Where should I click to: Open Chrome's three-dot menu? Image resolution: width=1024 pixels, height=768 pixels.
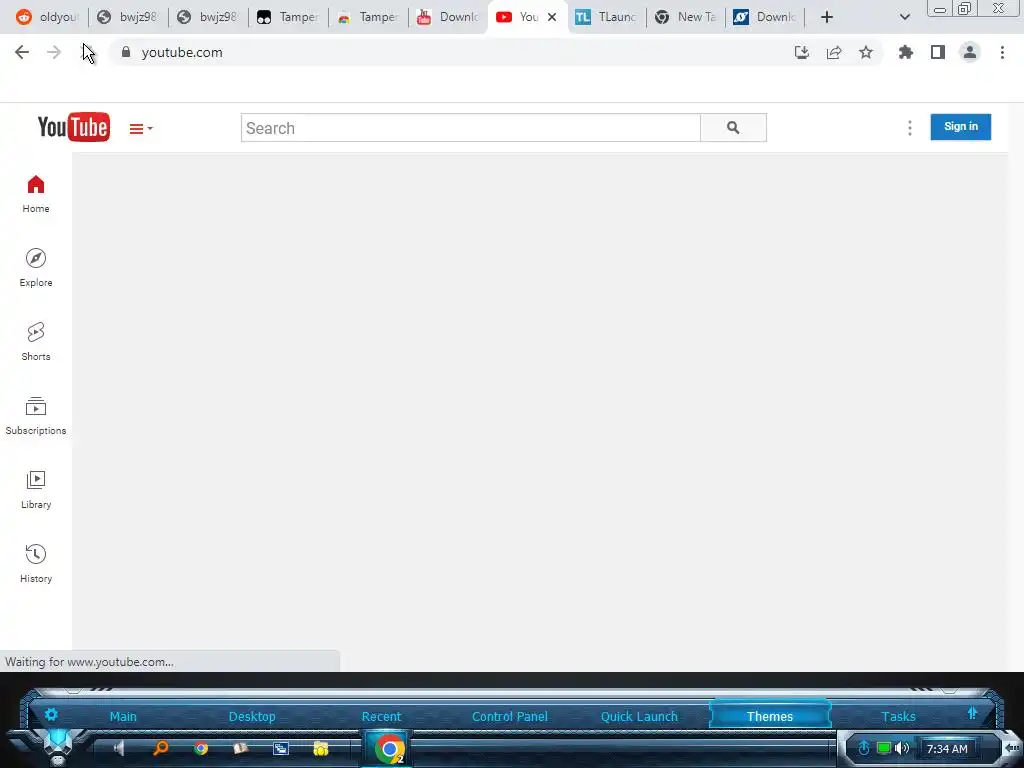[x=1002, y=52]
